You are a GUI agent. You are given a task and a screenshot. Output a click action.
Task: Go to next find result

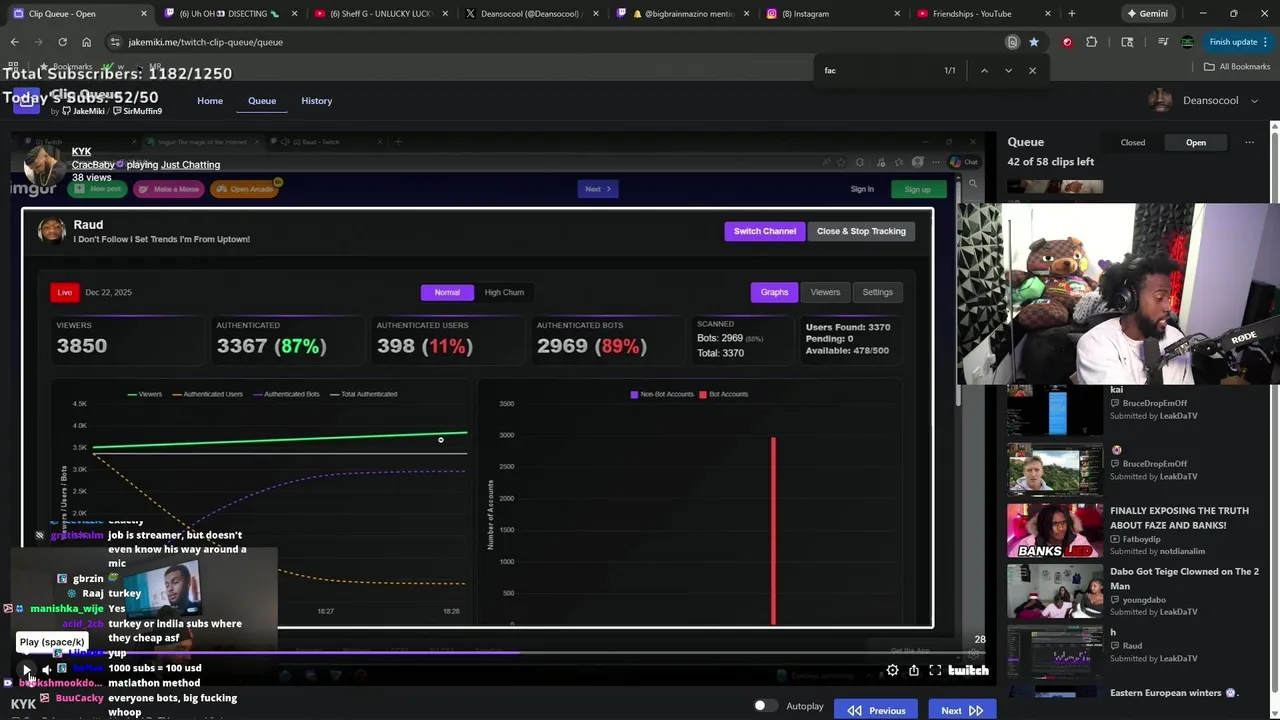[x=1008, y=70]
